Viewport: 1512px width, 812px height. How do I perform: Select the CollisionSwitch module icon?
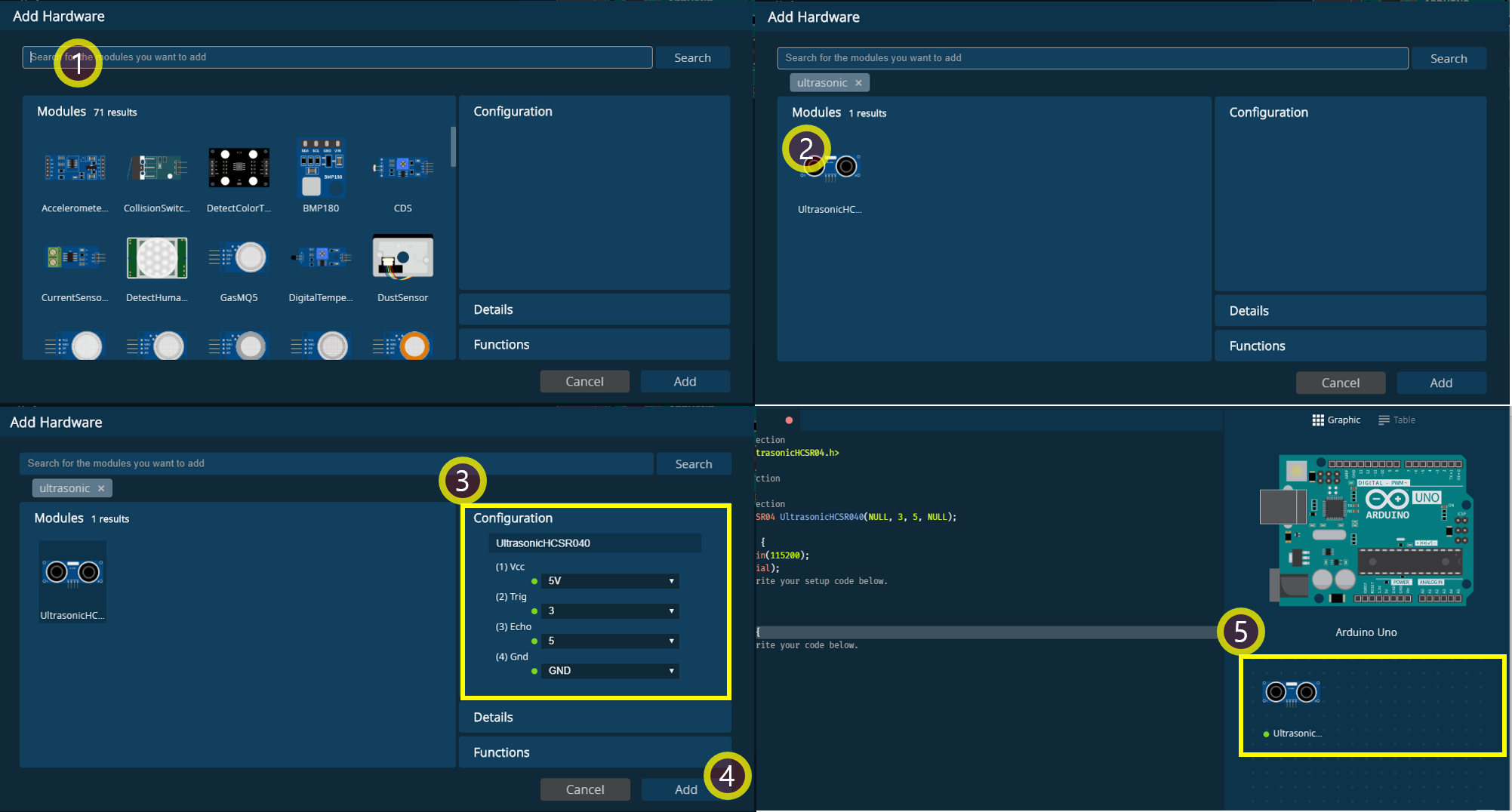[x=157, y=168]
